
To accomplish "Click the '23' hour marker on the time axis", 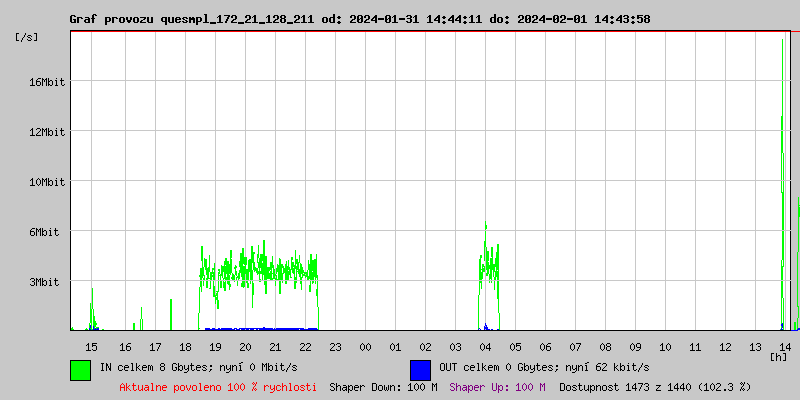I will [x=335, y=346].
